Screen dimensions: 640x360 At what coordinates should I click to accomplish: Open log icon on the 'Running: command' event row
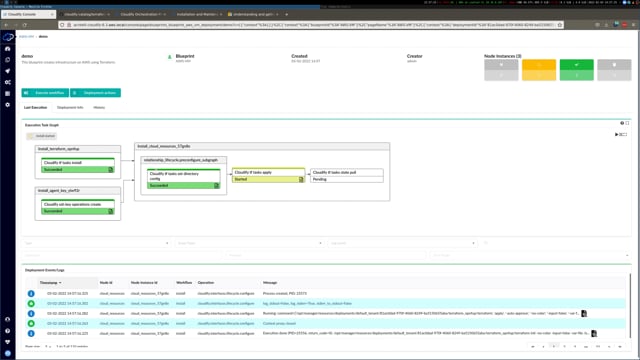coord(584,313)
